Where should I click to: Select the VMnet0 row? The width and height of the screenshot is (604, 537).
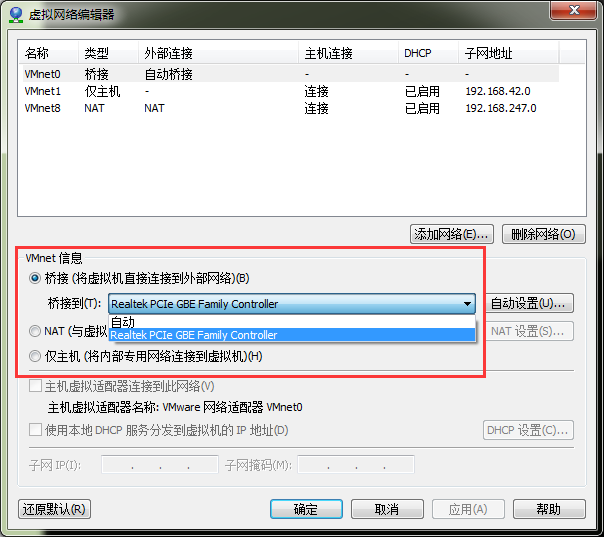[291, 74]
